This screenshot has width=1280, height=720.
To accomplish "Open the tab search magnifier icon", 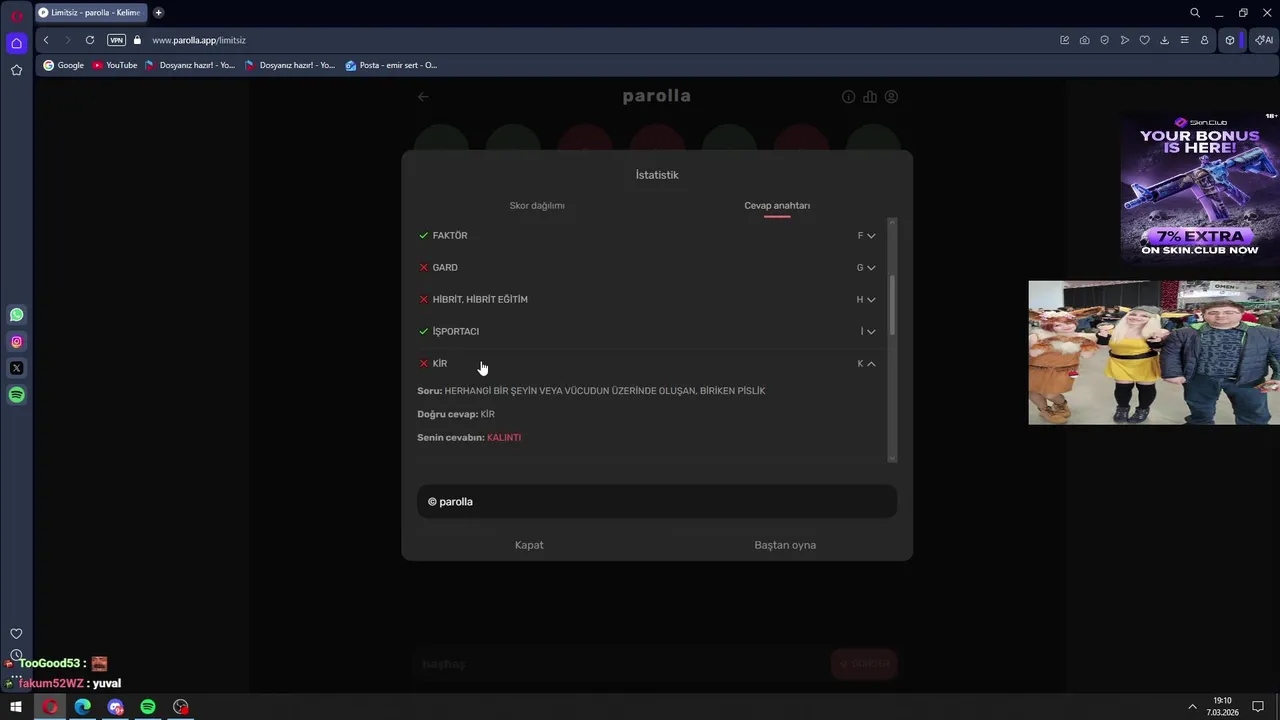I will pos(1195,13).
